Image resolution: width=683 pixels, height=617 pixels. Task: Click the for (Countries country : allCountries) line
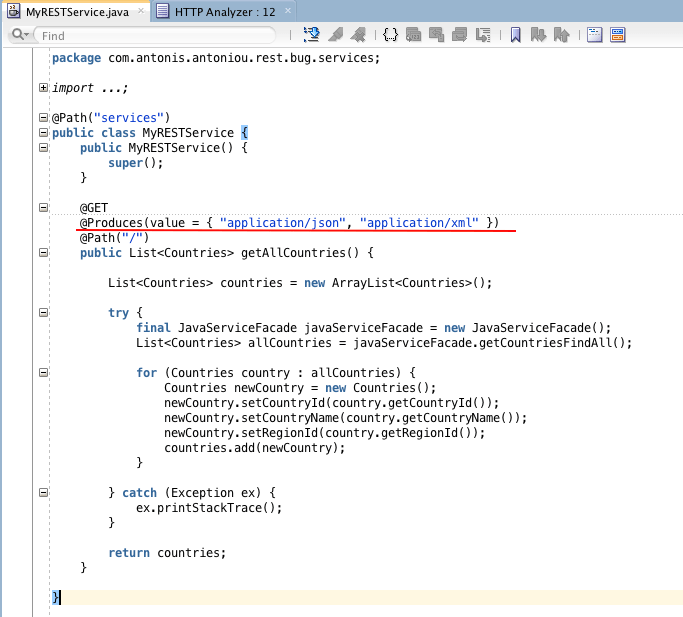[x=276, y=373]
